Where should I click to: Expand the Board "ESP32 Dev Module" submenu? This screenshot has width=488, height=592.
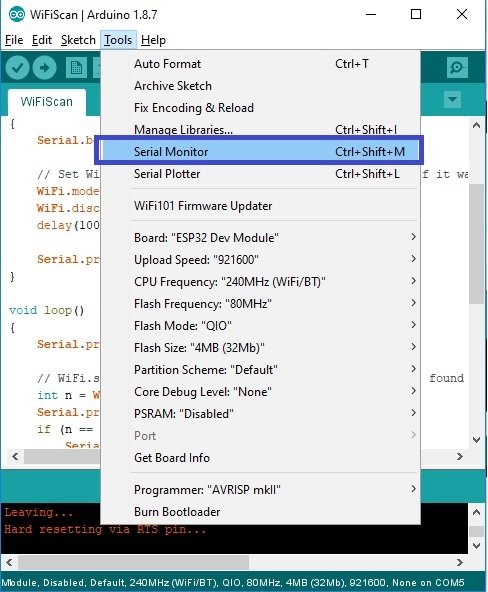[260, 237]
